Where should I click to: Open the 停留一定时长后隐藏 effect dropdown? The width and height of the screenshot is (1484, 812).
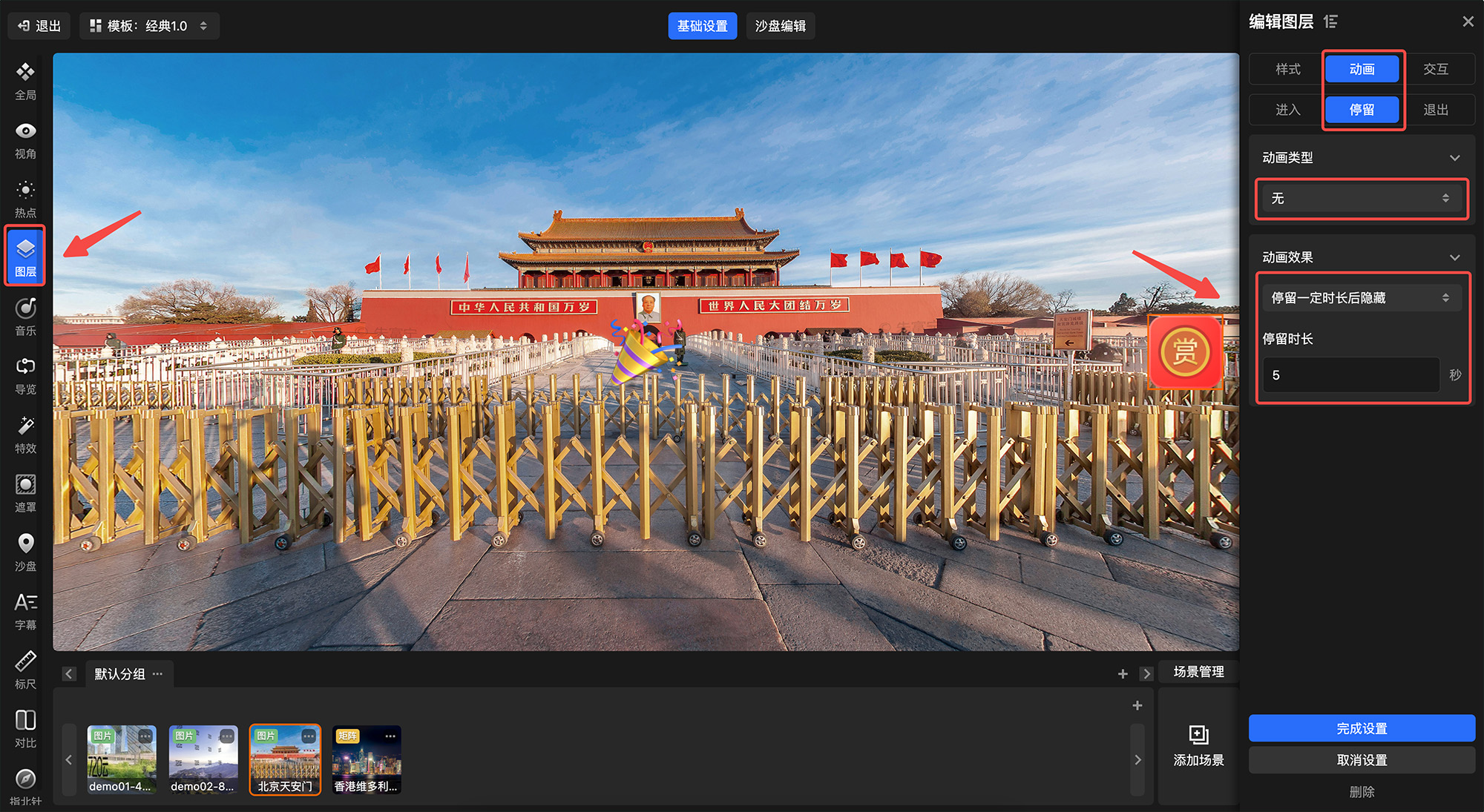pos(1361,298)
